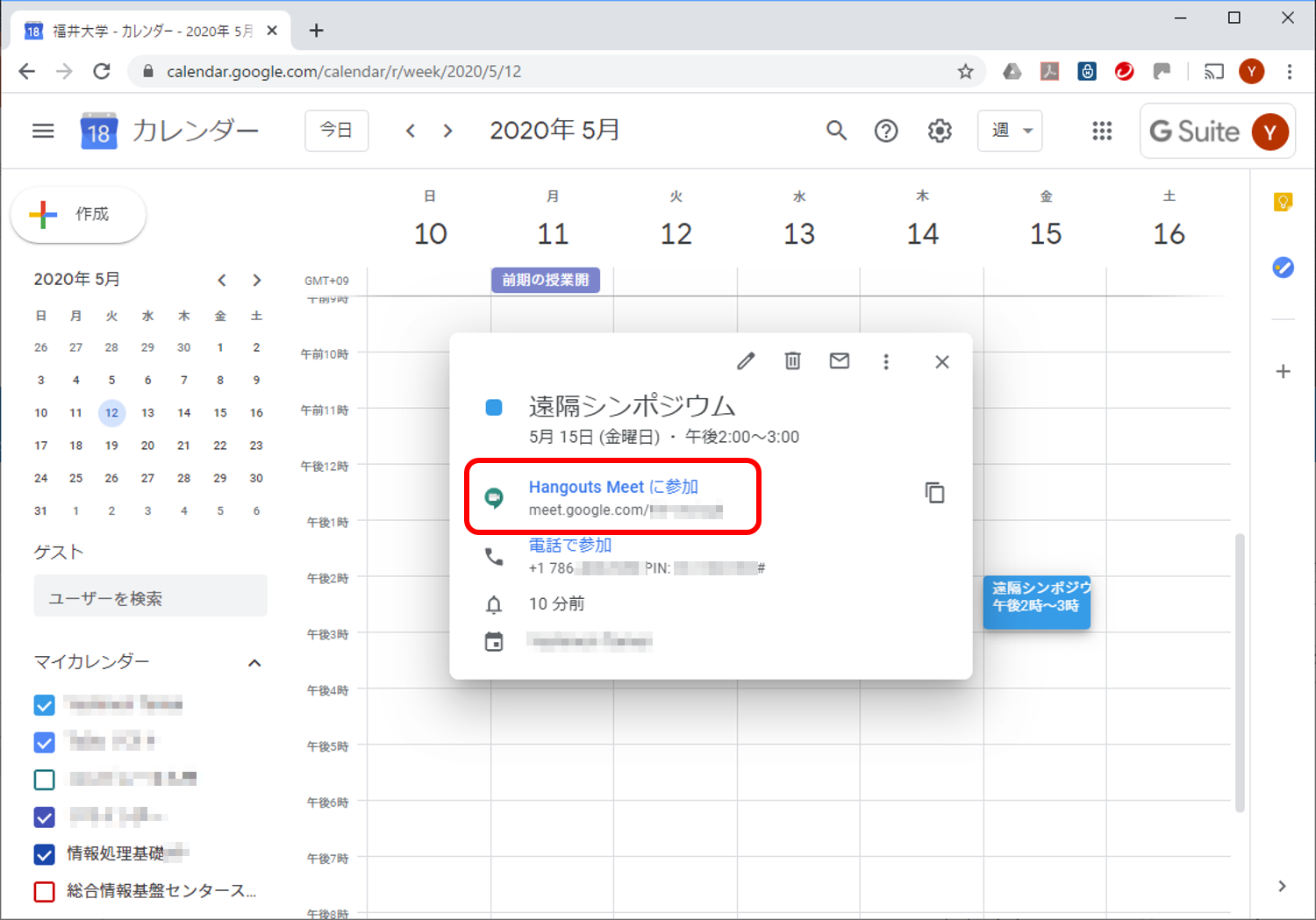The image size is (1316, 920).
Task: Click the 今日 button
Action: (337, 131)
